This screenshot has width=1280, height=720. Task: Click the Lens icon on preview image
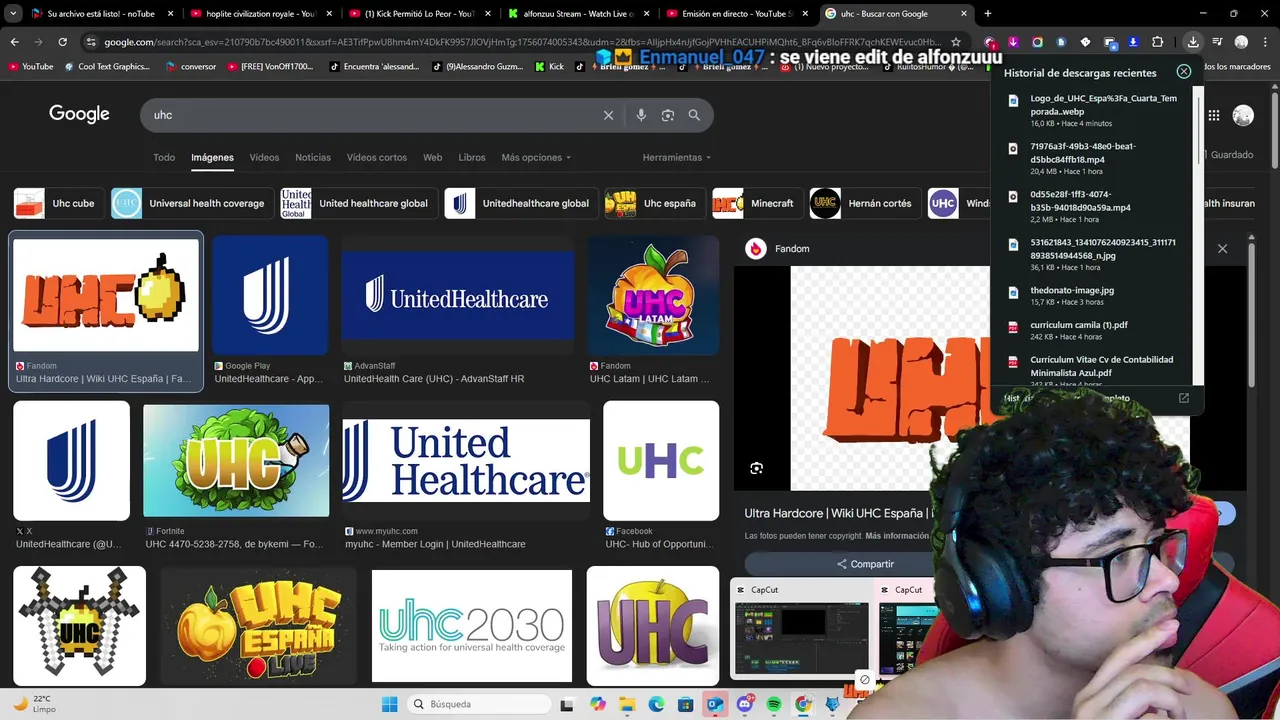click(x=756, y=468)
